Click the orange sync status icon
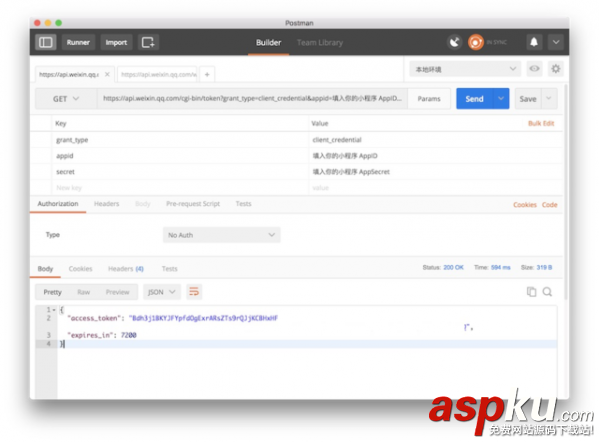The width and height of the screenshot is (599, 442). pos(476,42)
